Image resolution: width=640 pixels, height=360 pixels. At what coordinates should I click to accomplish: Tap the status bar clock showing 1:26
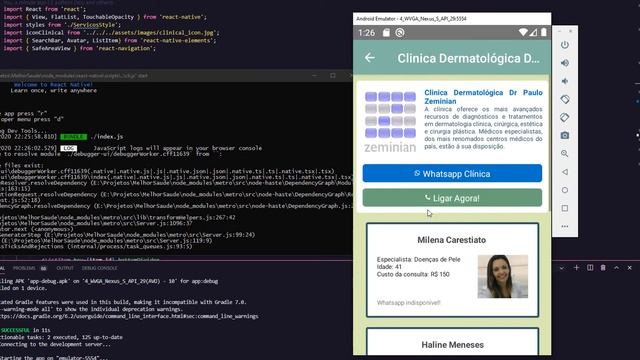click(x=366, y=33)
